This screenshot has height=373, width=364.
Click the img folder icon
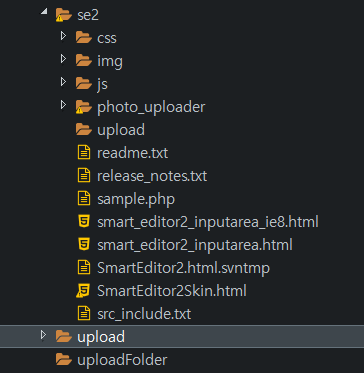pos(84,61)
